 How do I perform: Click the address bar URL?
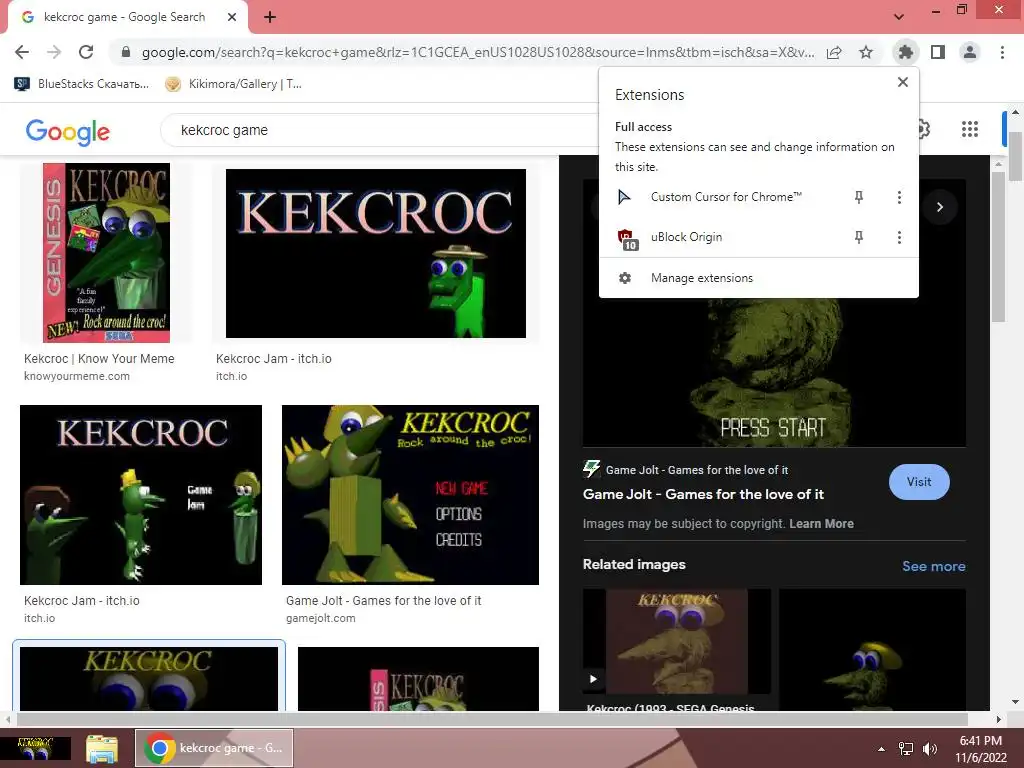point(478,52)
